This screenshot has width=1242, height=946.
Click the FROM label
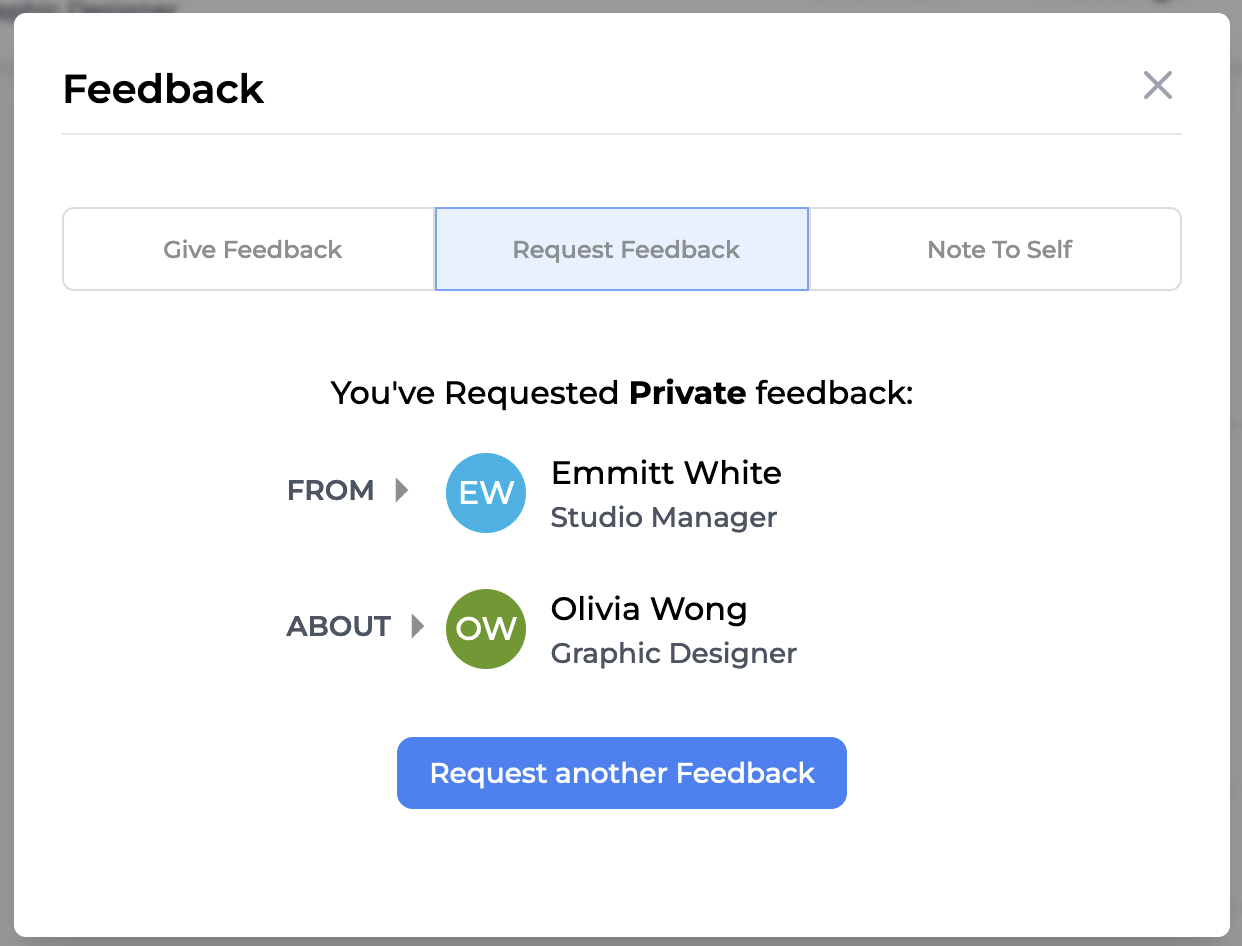[330, 491]
